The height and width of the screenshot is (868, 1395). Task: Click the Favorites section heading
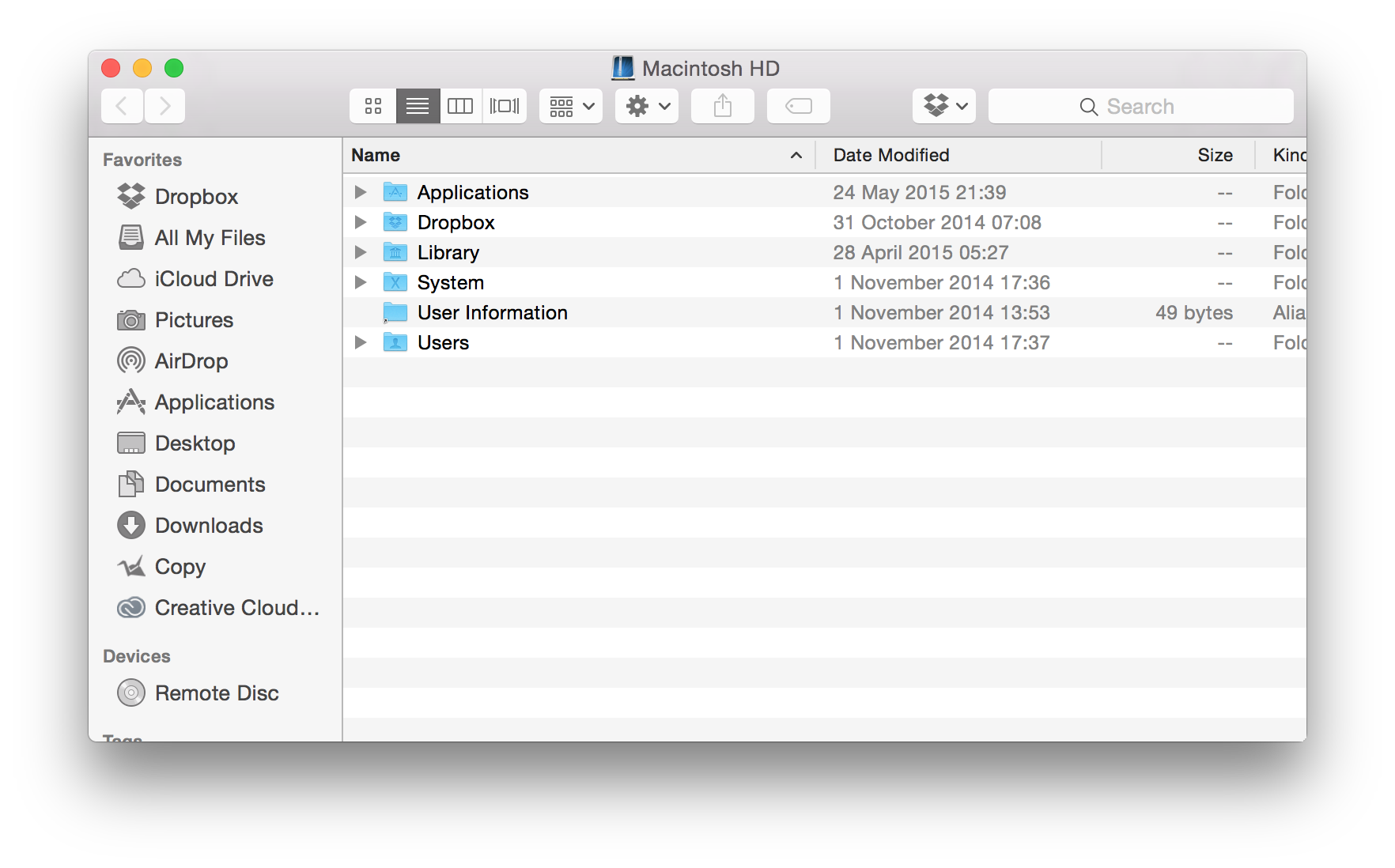point(142,160)
